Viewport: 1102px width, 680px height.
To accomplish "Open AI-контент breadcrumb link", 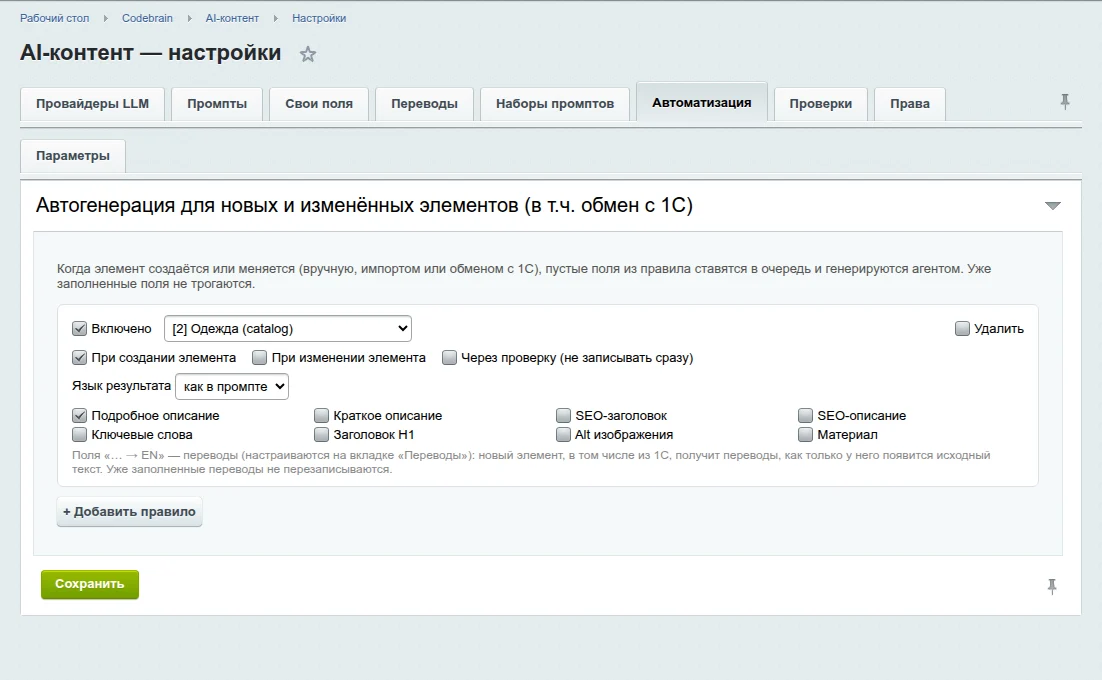I will click(x=232, y=18).
